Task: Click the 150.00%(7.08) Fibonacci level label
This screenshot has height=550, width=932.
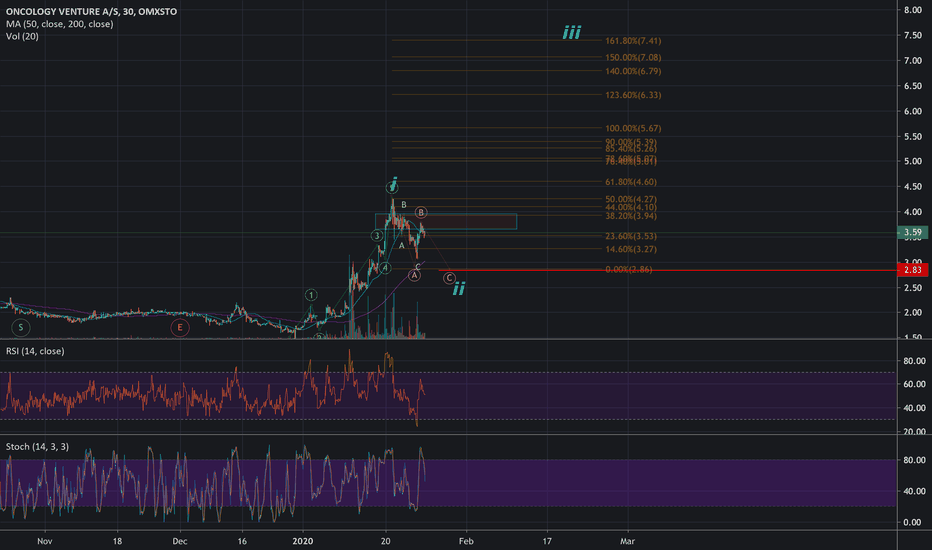Action: (x=633, y=58)
